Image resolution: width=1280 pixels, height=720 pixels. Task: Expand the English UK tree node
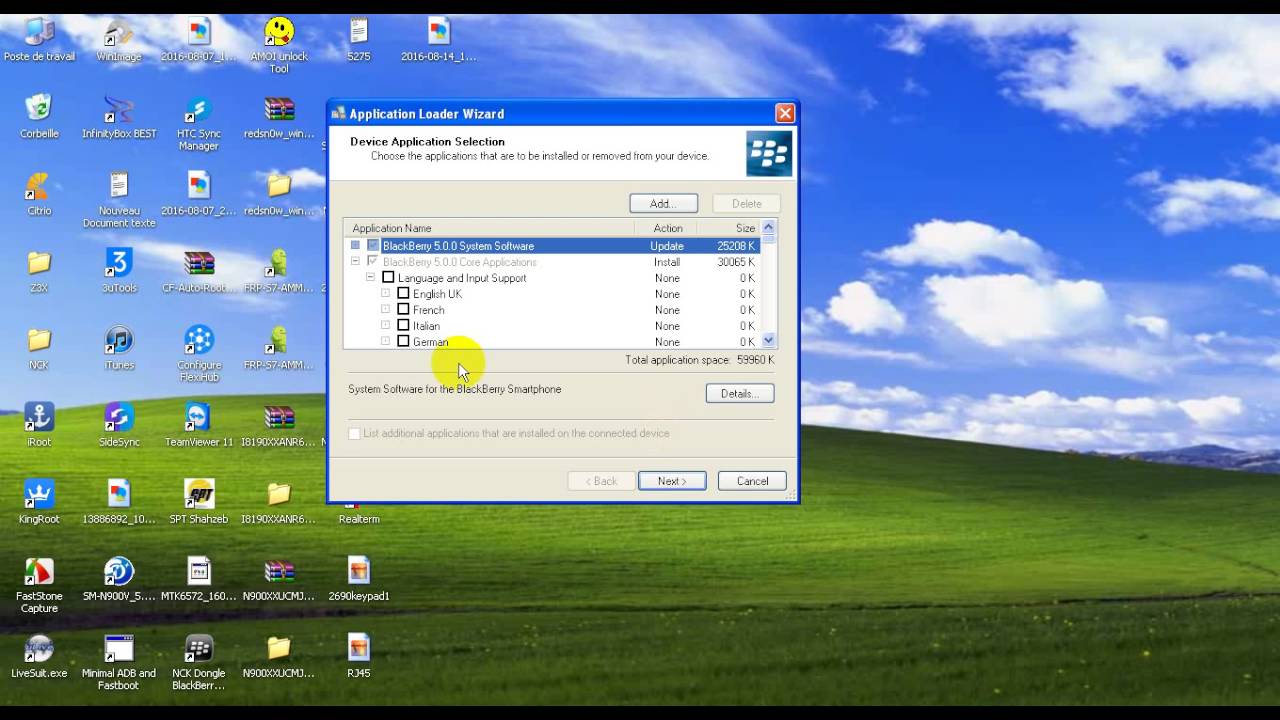click(386, 294)
